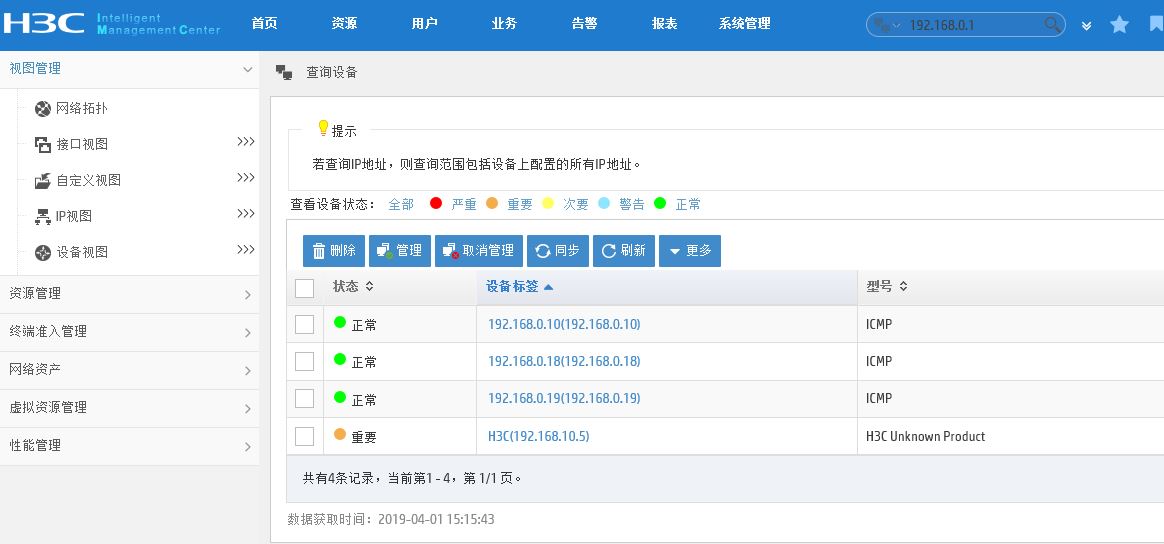
Task: Select the checkbox for the H3C device row
Action: click(305, 436)
